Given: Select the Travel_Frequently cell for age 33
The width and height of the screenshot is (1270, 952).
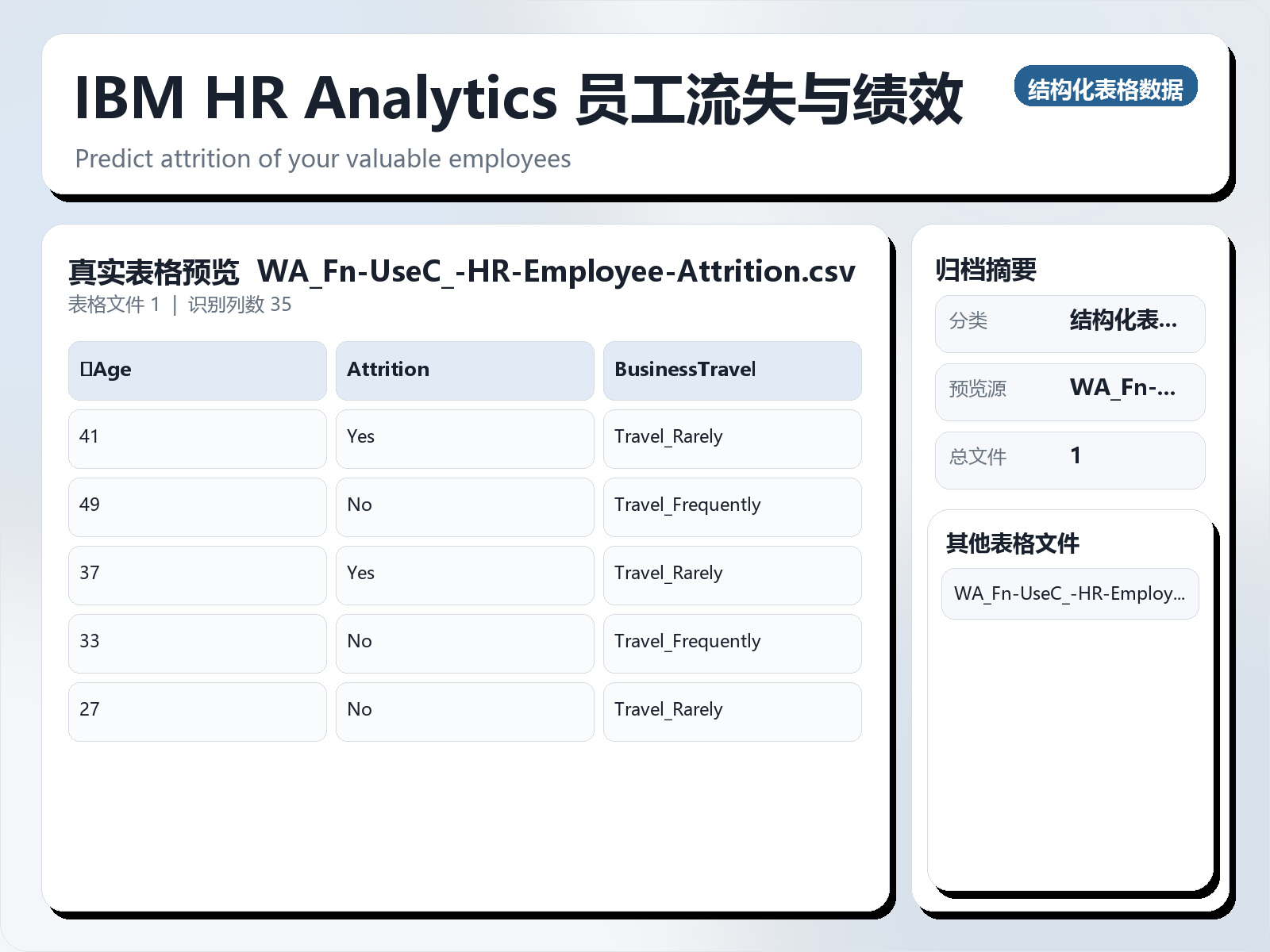Looking at the screenshot, I should point(732,643).
